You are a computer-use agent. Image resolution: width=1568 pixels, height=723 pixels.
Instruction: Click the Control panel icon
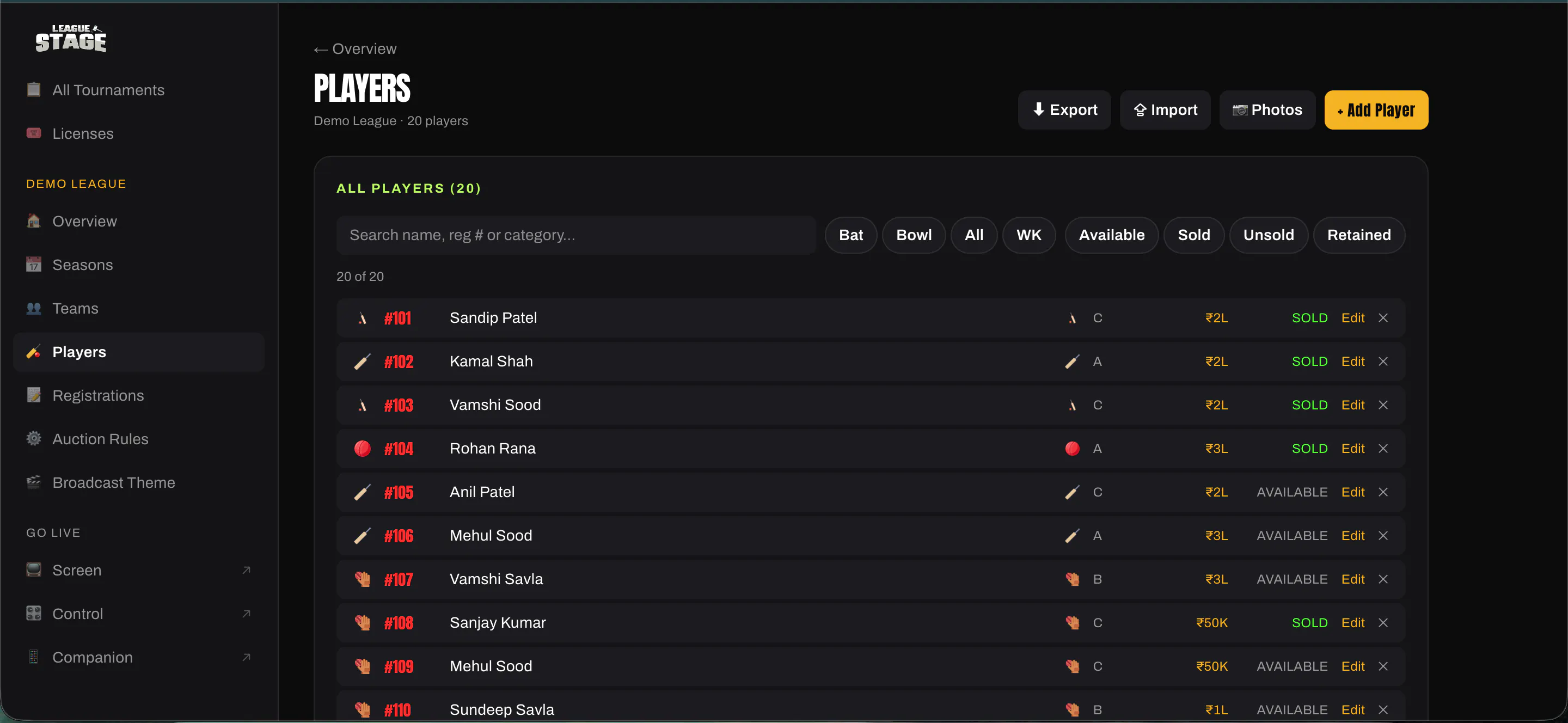click(x=34, y=614)
